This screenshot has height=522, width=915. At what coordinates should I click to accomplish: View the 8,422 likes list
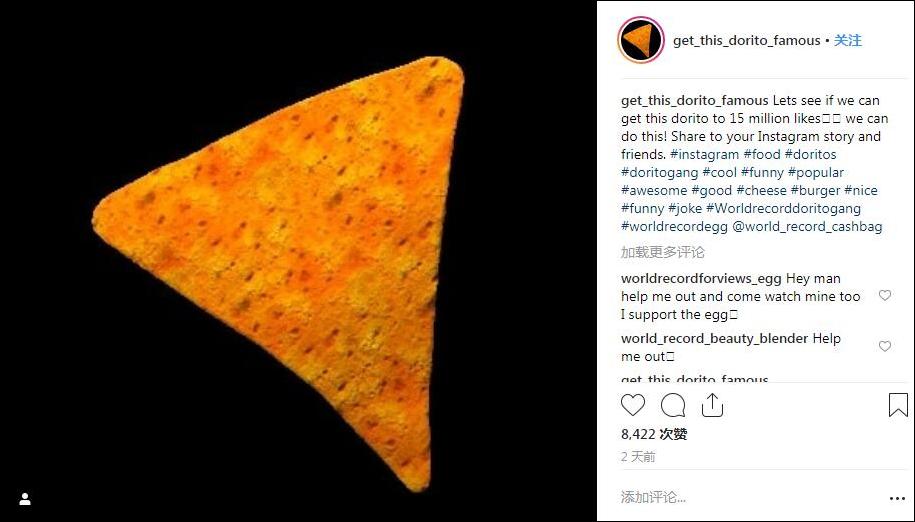pos(654,434)
